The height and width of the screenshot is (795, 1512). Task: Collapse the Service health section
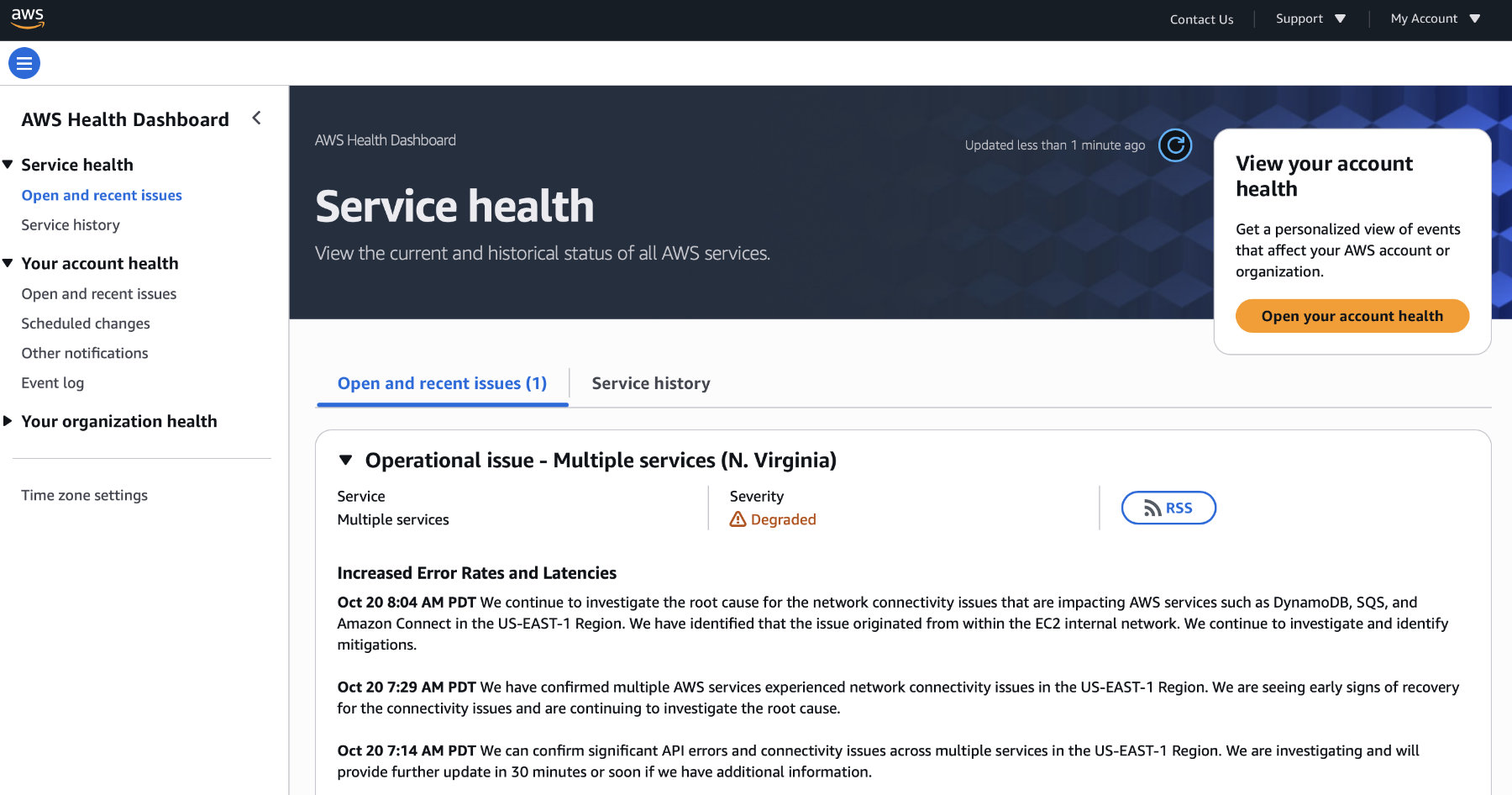(x=8, y=165)
